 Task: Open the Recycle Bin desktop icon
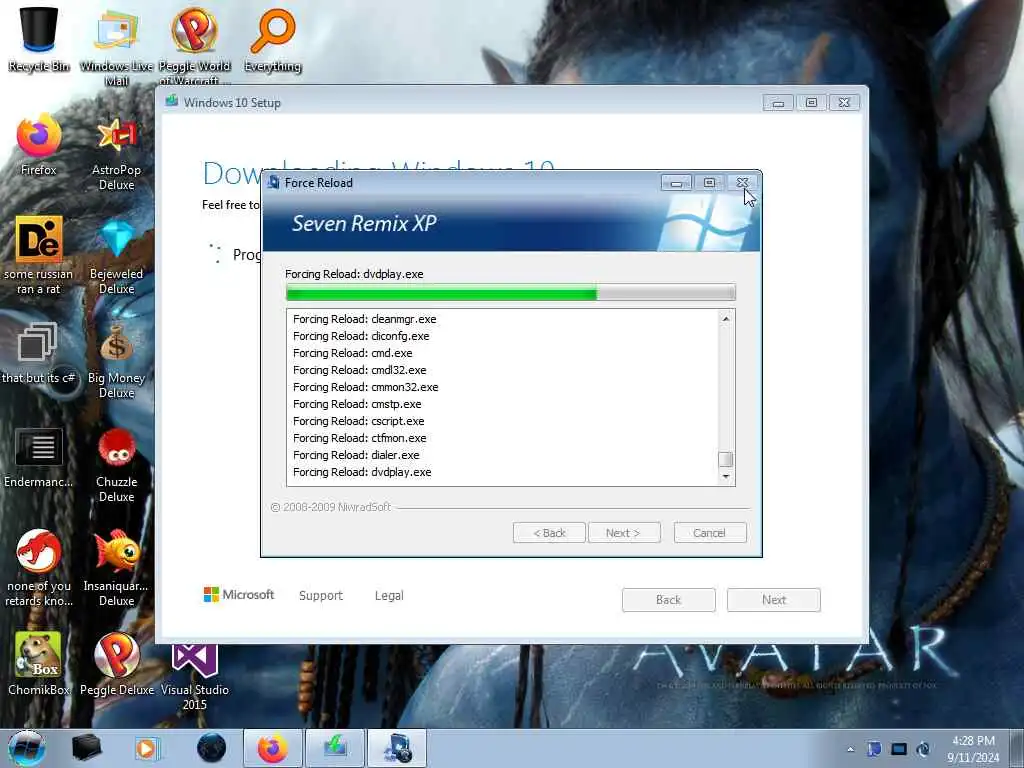click(39, 39)
